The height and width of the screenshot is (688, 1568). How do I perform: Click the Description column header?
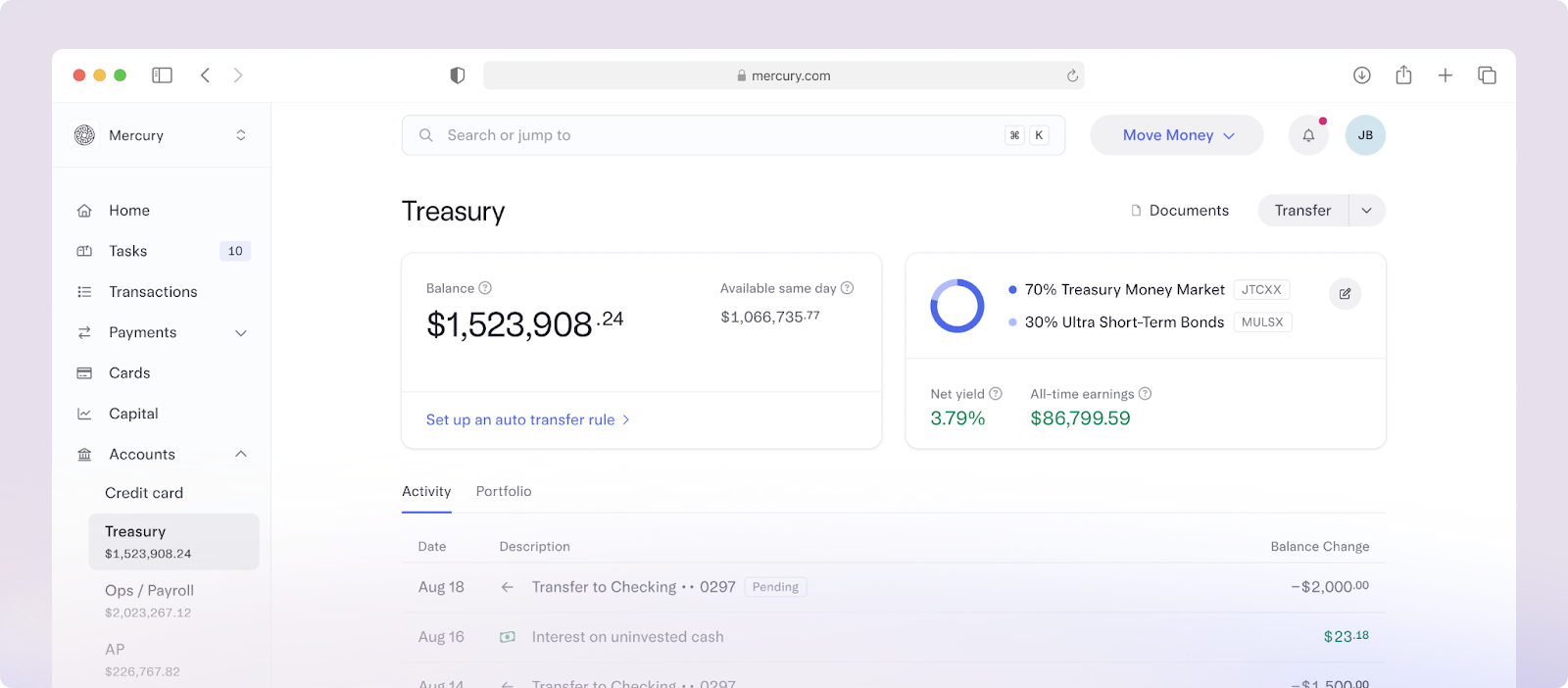point(534,547)
